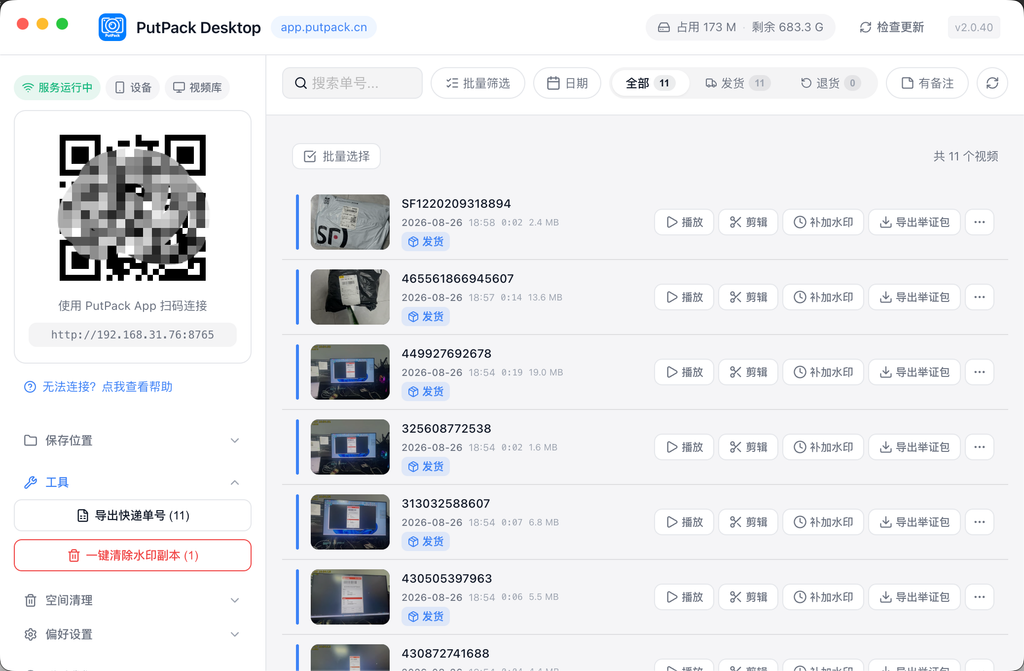This screenshot has height=671, width=1024.
Task: Toggle the 有备注 notes filter
Action: point(927,83)
